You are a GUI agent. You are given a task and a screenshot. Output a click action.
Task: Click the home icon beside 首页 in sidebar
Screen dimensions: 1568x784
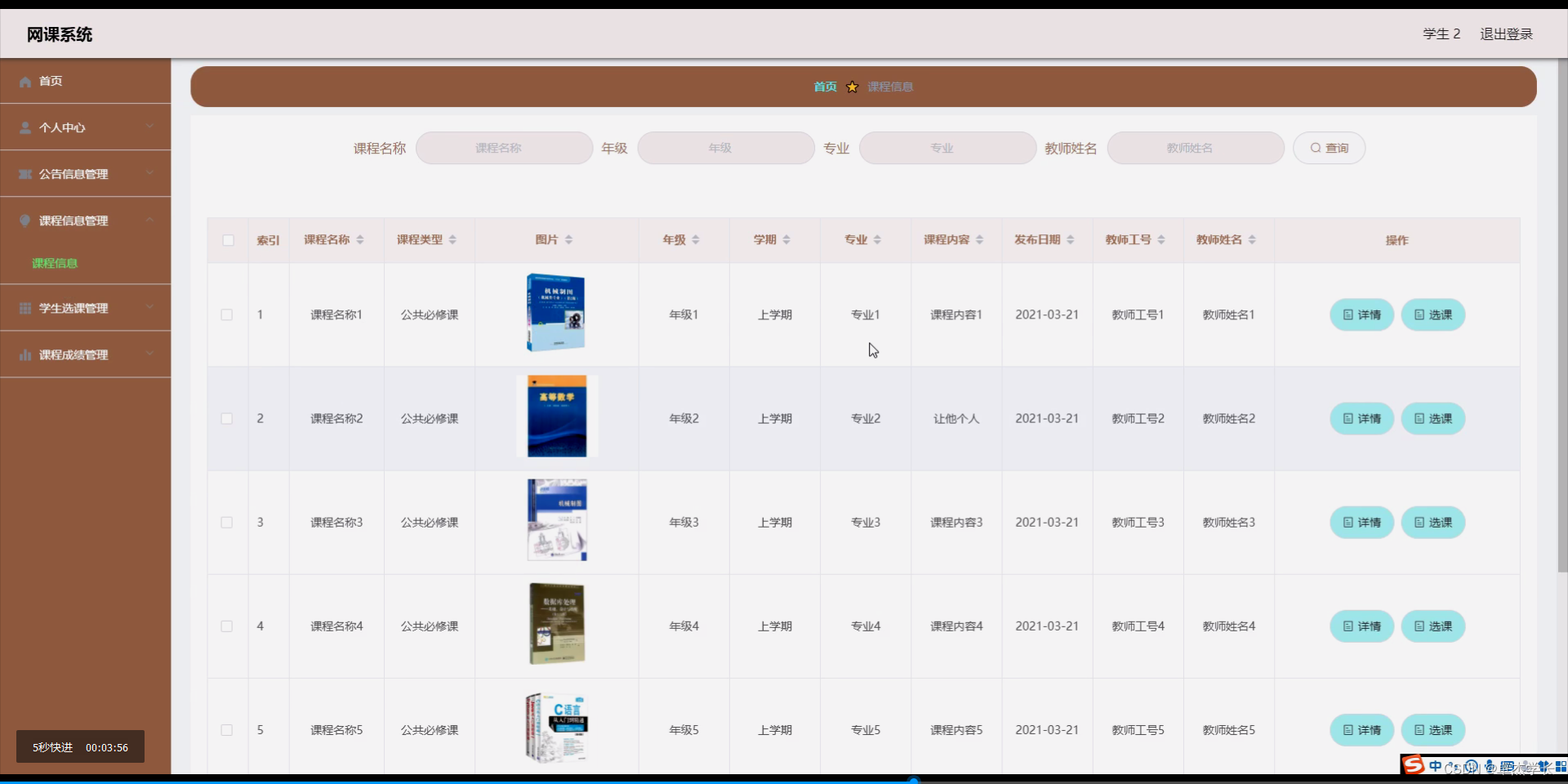tap(25, 82)
